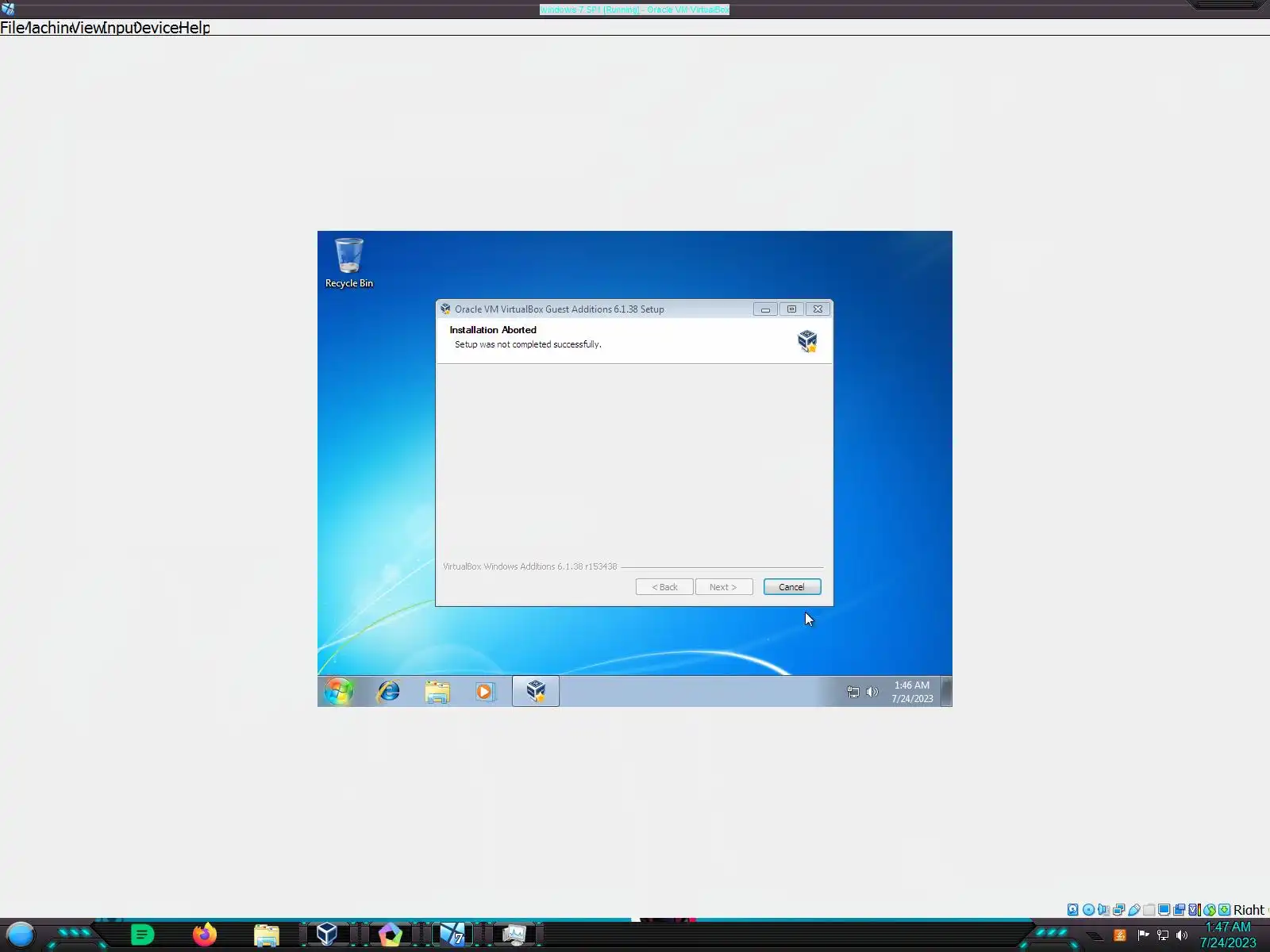Click the host Start orb button
The image size is (1270, 952).
pyautogui.click(x=21, y=935)
